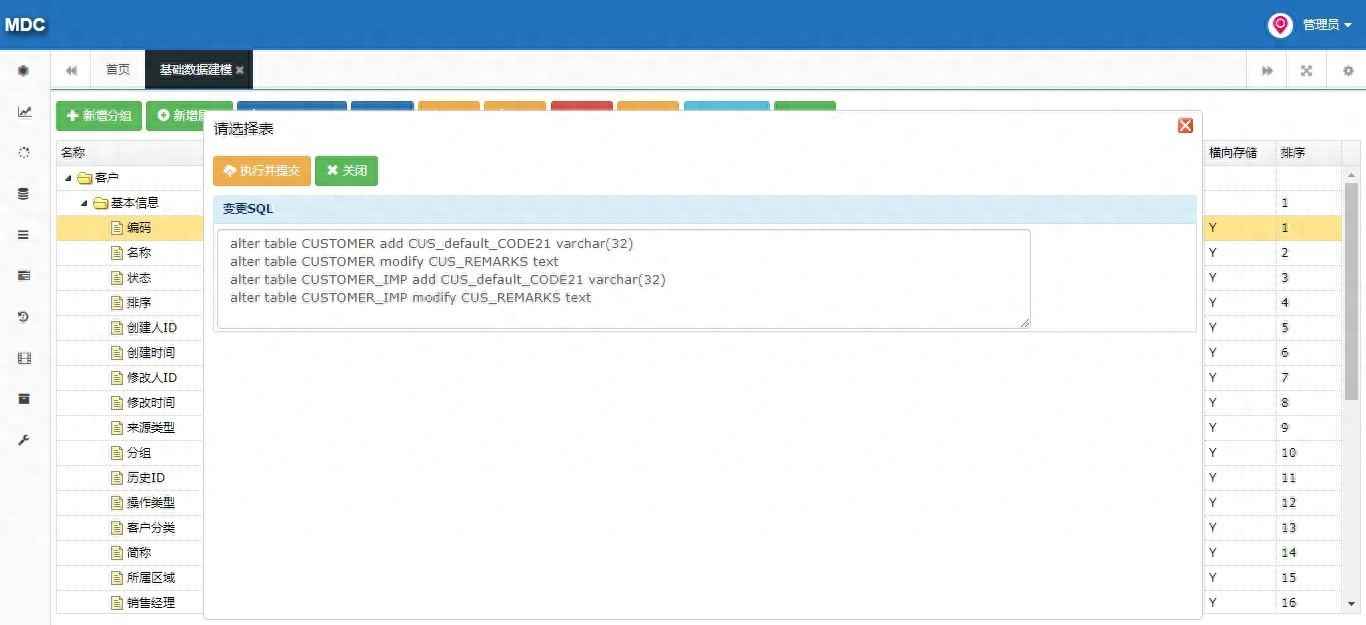Switch to the 首页 tab
The width and height of the screenshot is (1366, 625).
pos(117,70)
